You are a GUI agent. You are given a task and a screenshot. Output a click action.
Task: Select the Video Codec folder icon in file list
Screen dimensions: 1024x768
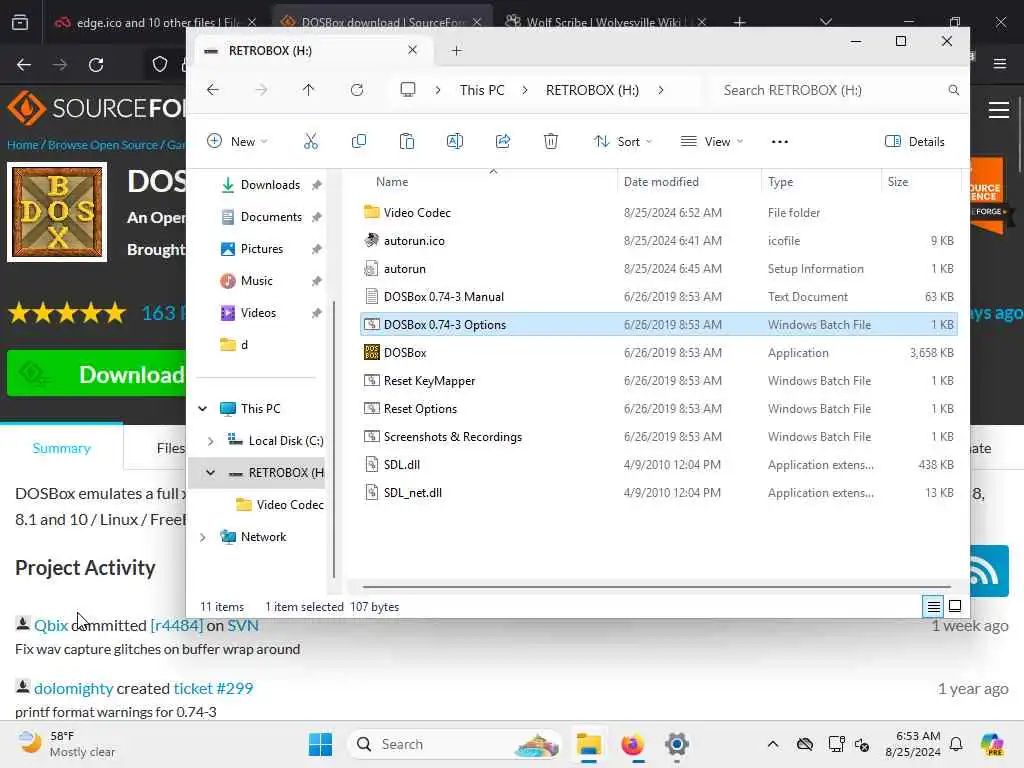pos(372,212)
